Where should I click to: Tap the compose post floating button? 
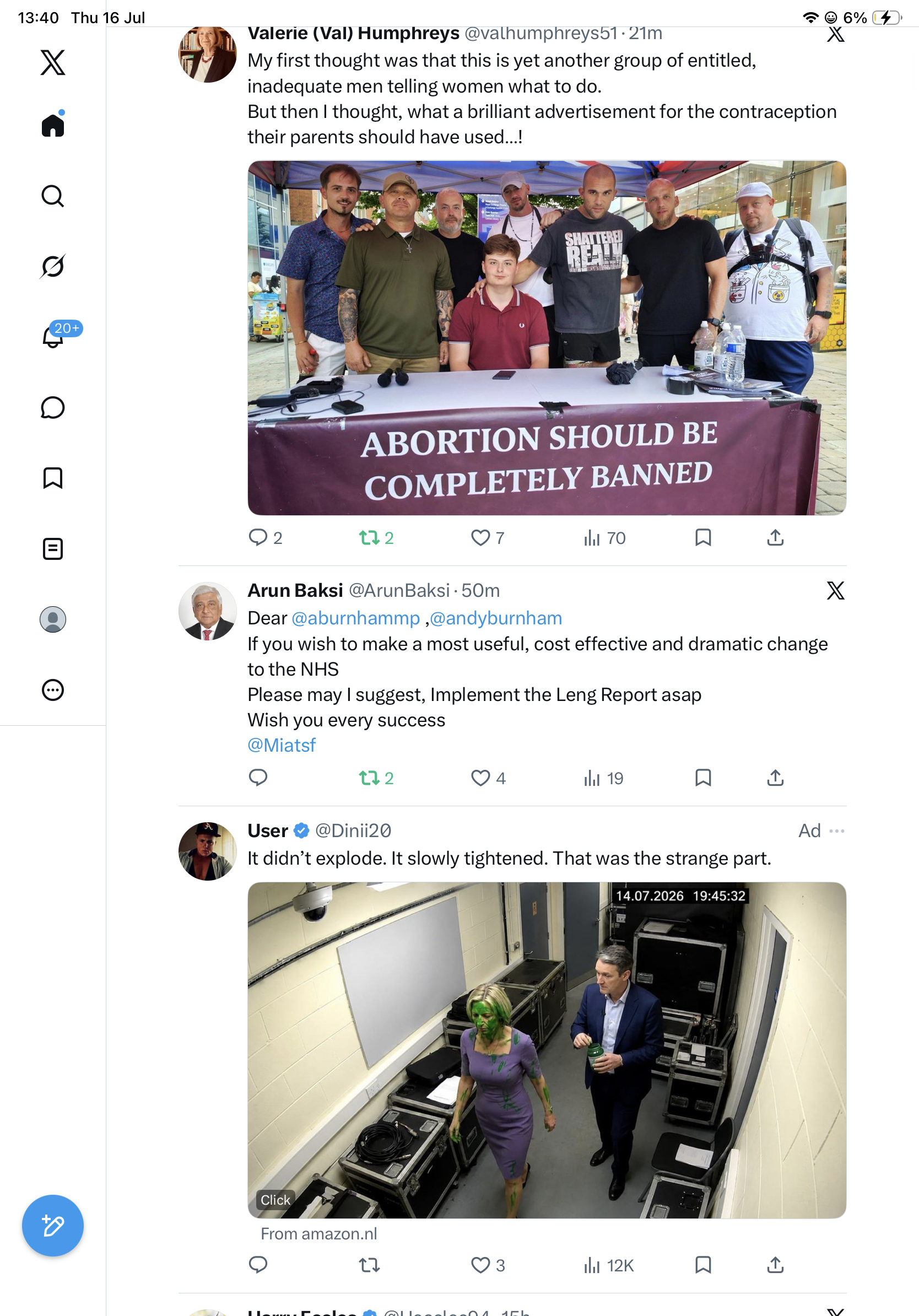53,1226
